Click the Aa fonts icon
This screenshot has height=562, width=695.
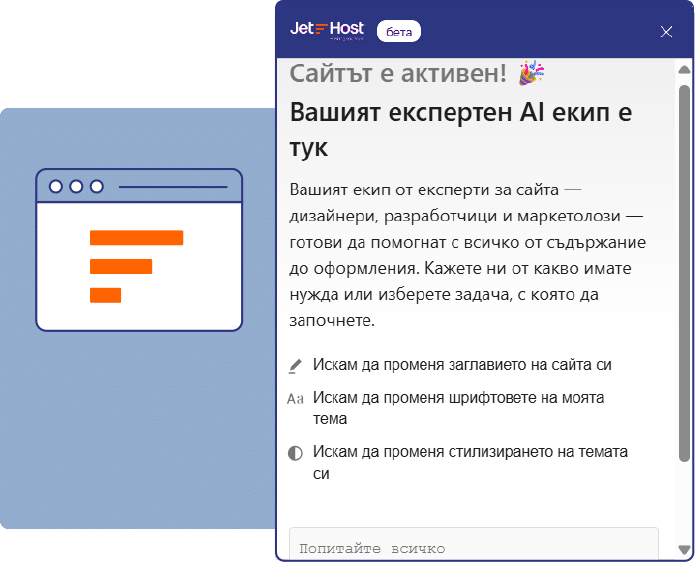click(x=295, y=399)
